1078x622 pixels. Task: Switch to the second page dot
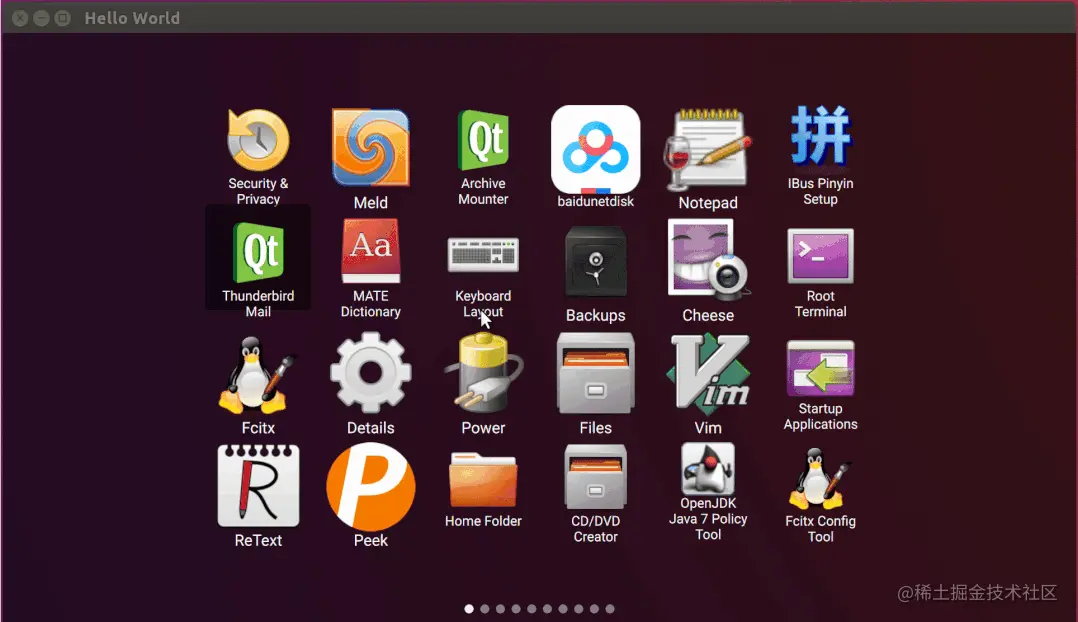pos(485,609)
